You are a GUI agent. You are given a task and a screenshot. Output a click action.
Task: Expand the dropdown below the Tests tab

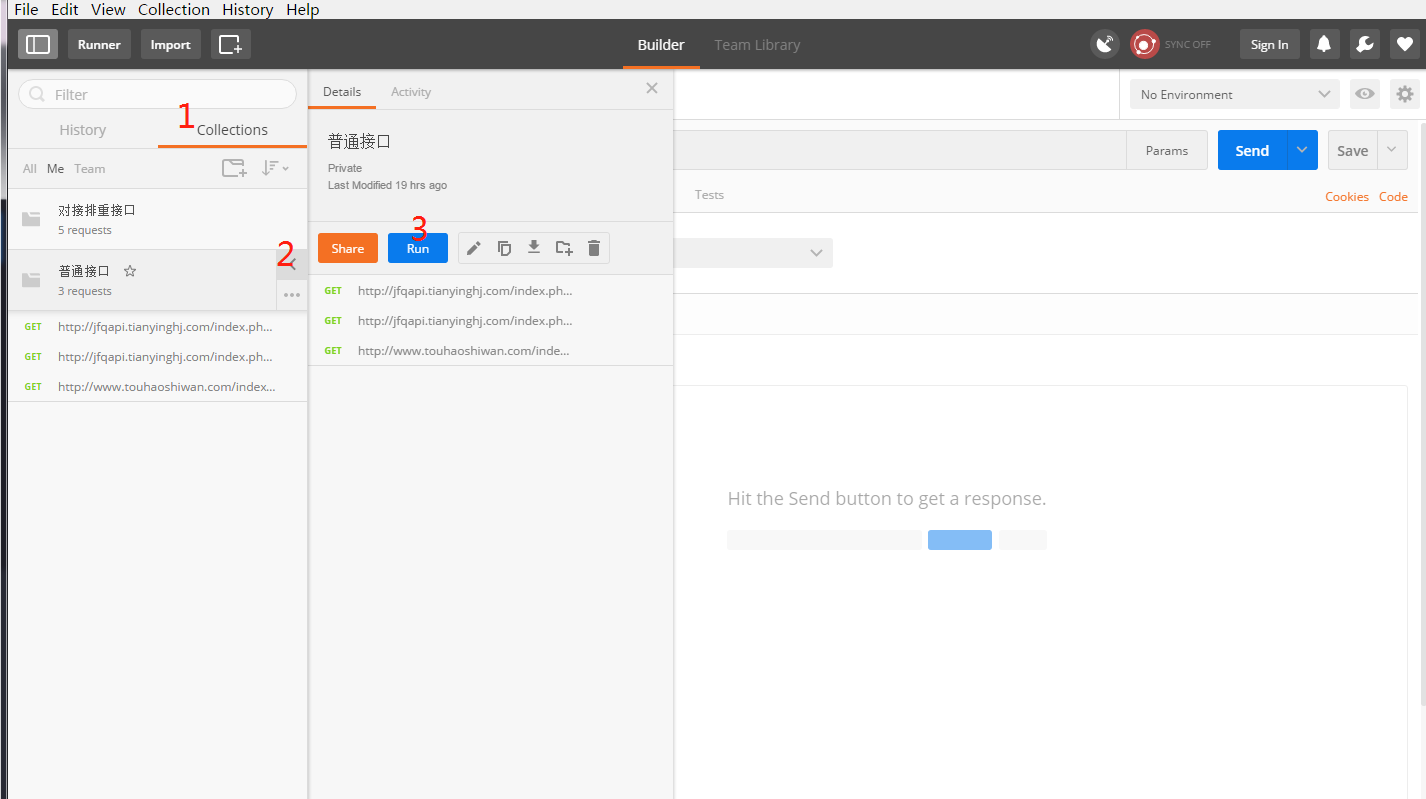(816, 253)
